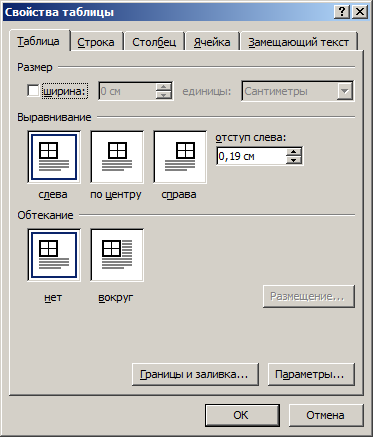Click the help question mark in title bar
The image size is (373, 437).
[x=342, y=12]
